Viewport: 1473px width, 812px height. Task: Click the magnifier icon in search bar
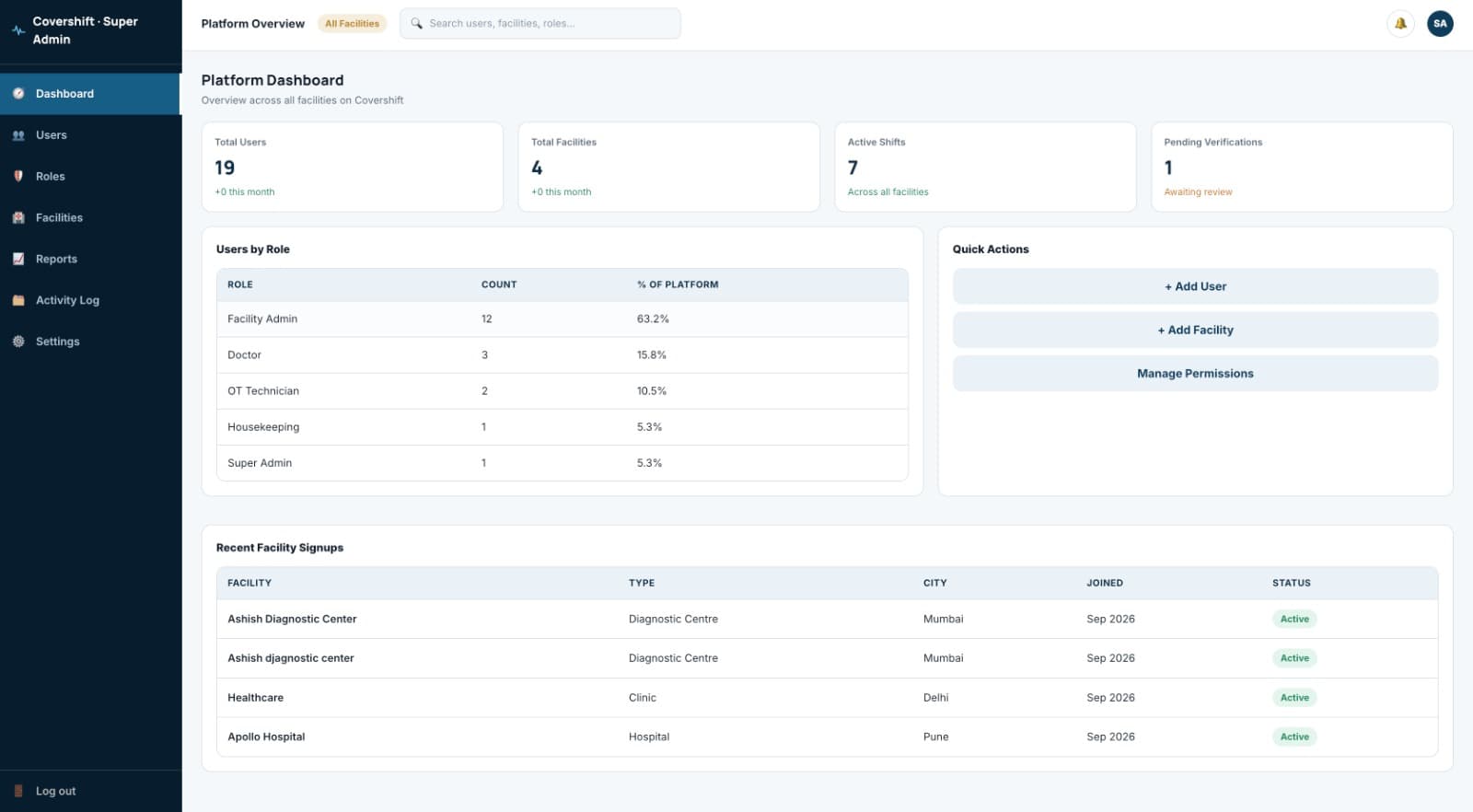(x=416, y=24)
